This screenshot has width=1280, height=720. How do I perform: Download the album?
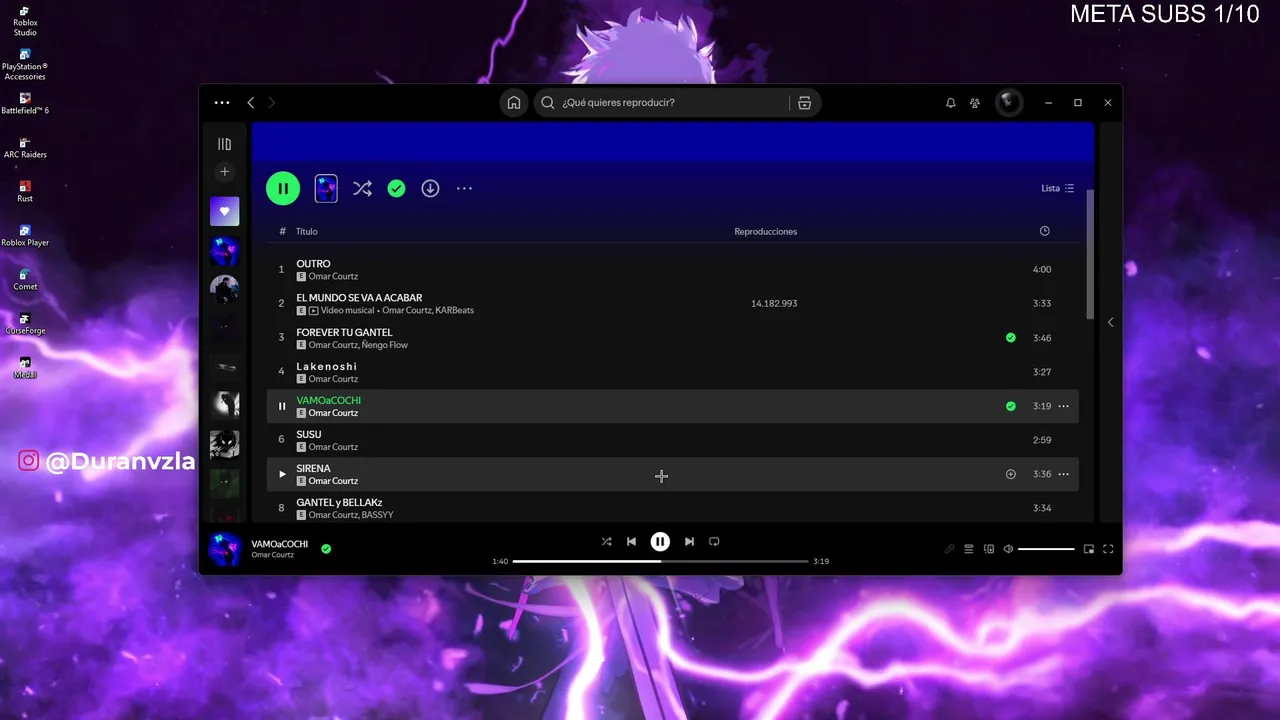point(430,188)
